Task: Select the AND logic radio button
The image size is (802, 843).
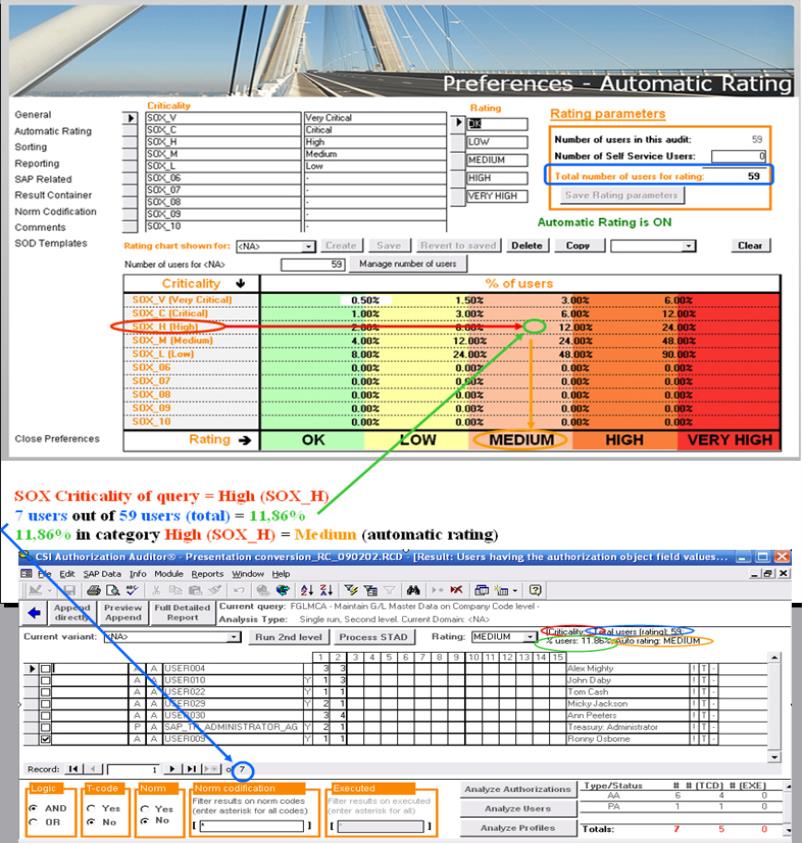Action: pos(34,808)
